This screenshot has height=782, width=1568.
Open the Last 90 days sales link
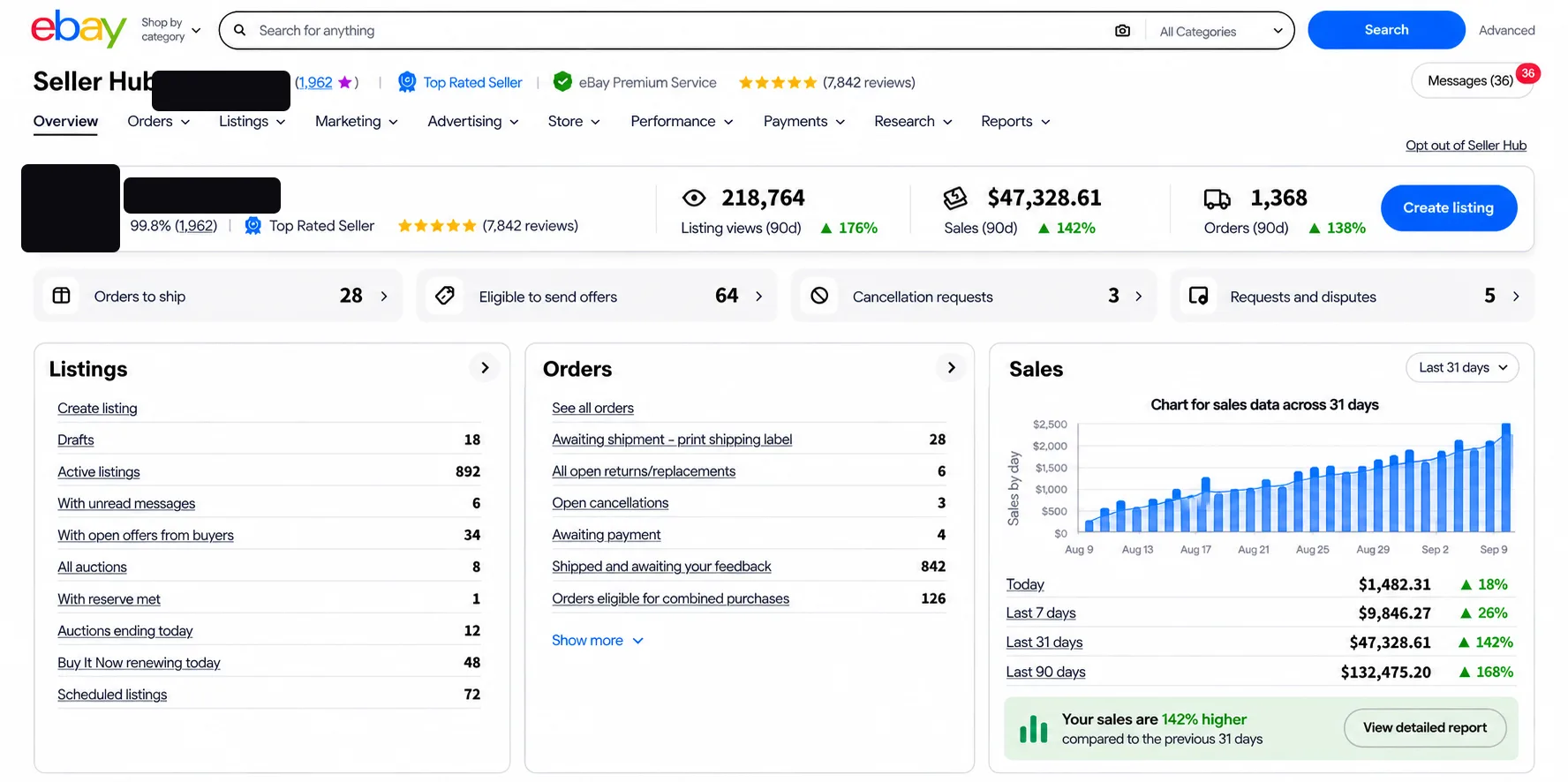pos(1045,673)
